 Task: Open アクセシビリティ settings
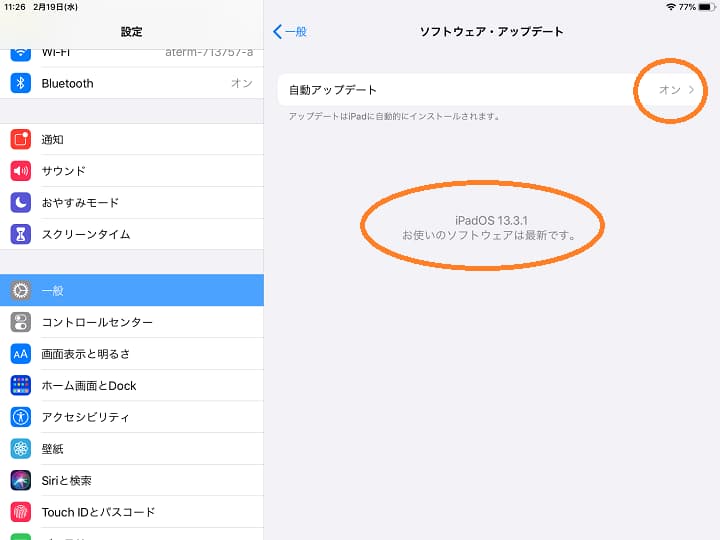click(132, 417)
